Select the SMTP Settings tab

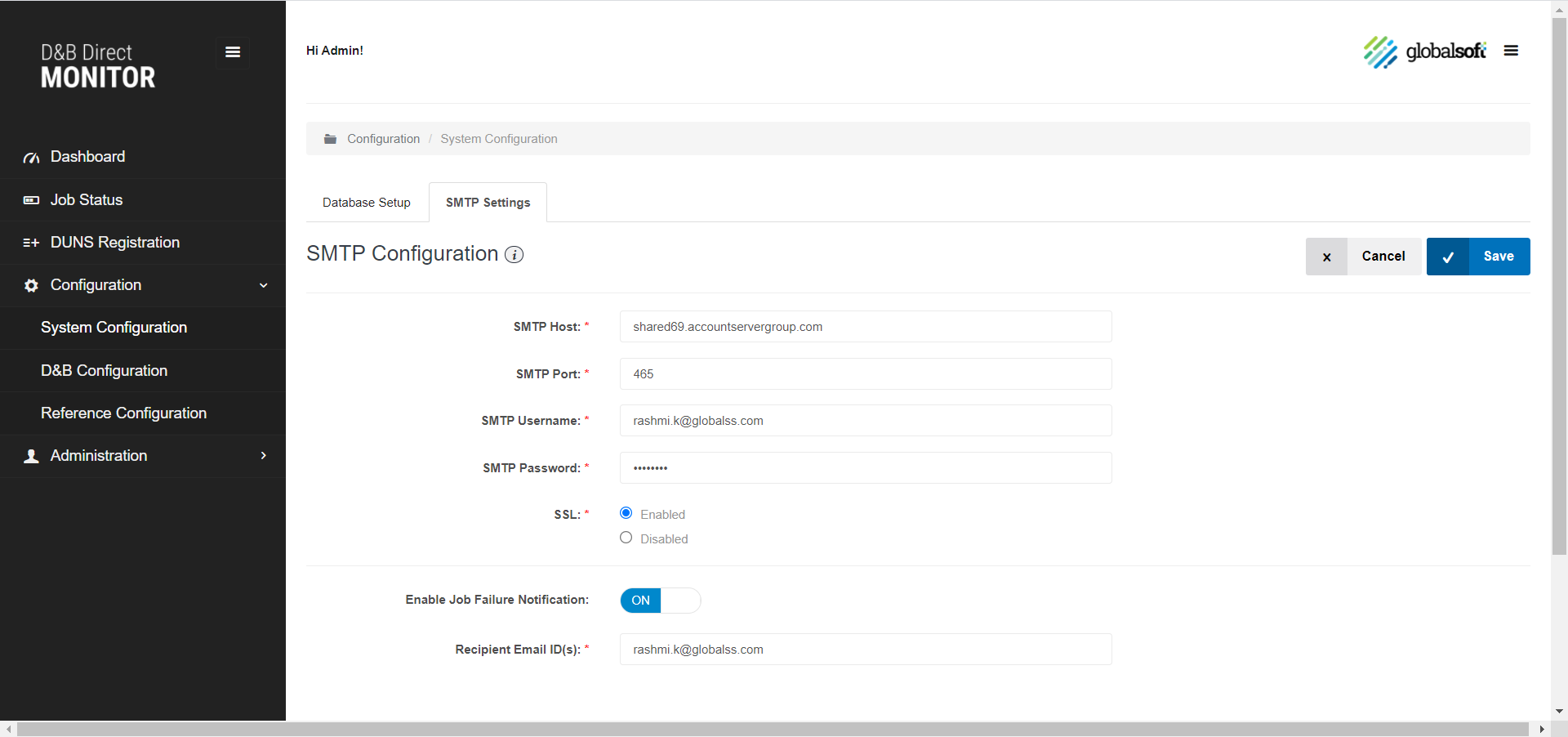(488, 203)
